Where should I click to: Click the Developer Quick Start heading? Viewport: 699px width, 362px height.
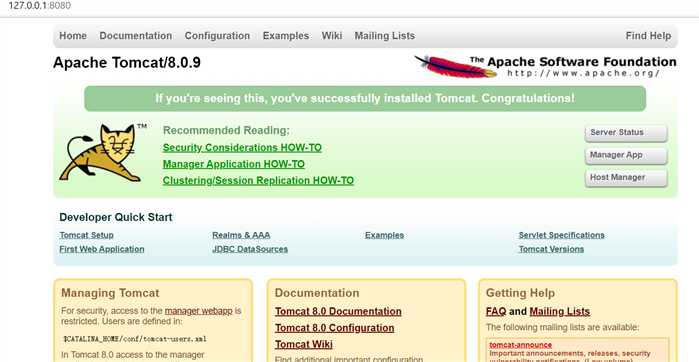point(115,217)
